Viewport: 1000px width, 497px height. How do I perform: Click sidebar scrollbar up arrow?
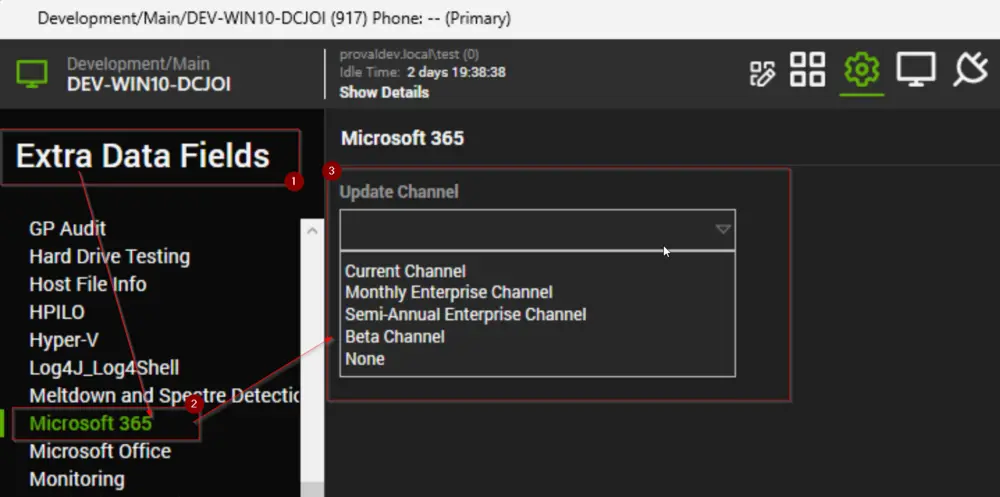coord(312,231)
